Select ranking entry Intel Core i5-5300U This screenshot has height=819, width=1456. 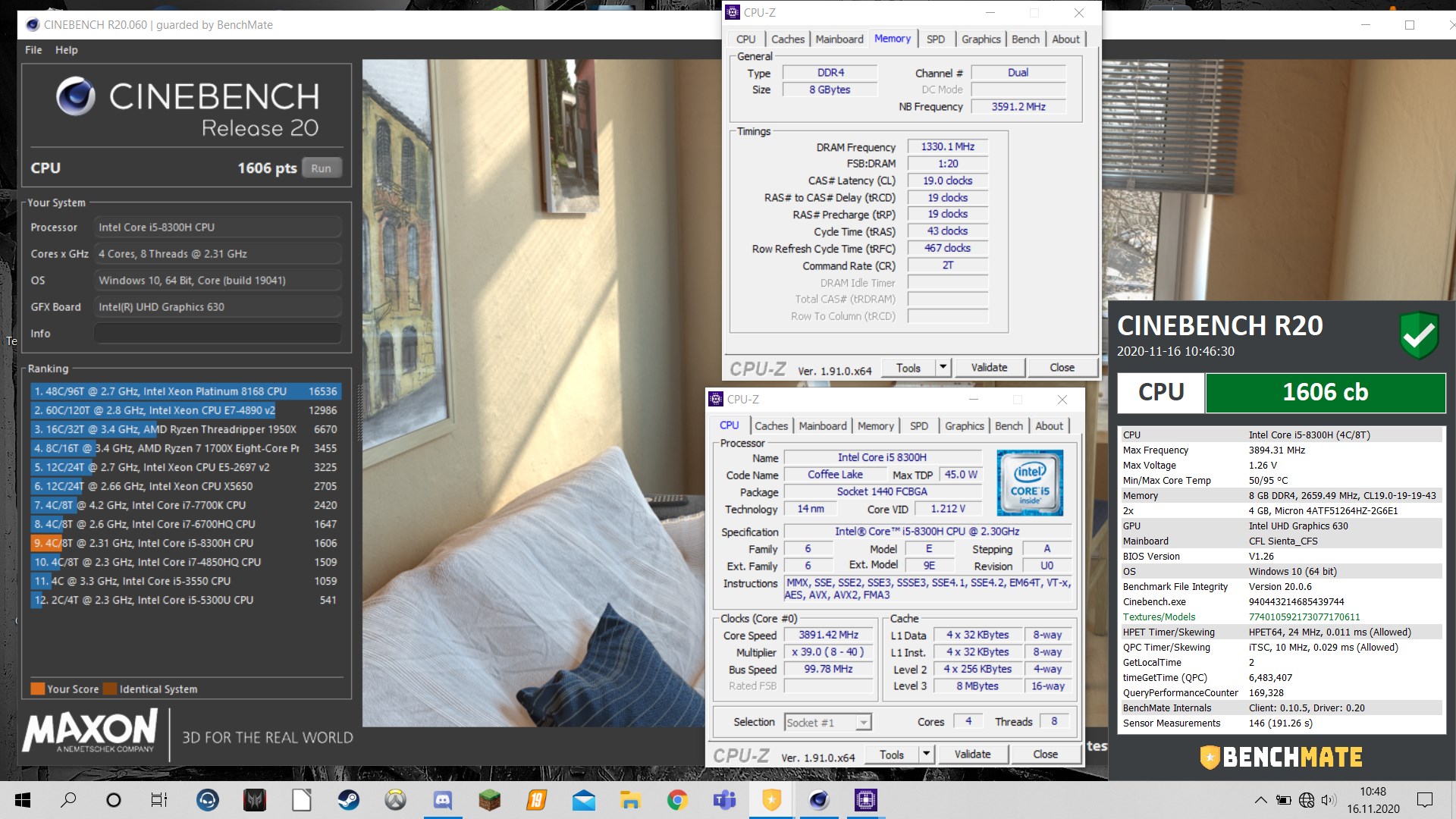tap(186, 600)
